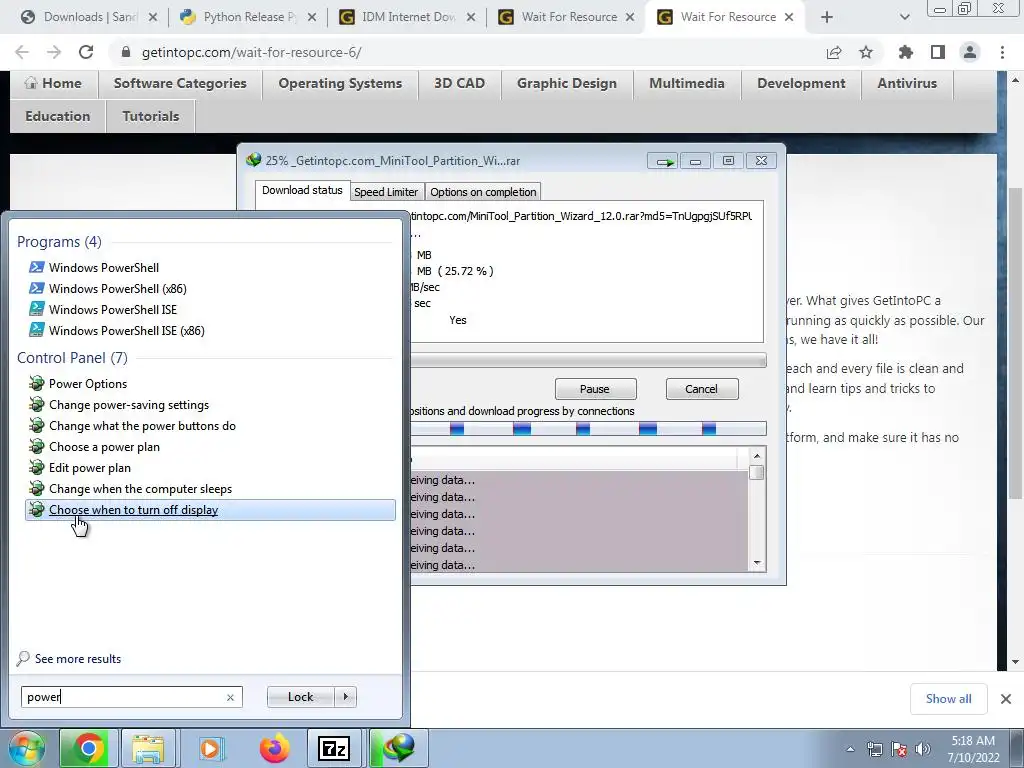Switch to IDM Internet Download tab

(x=408, y=17)
